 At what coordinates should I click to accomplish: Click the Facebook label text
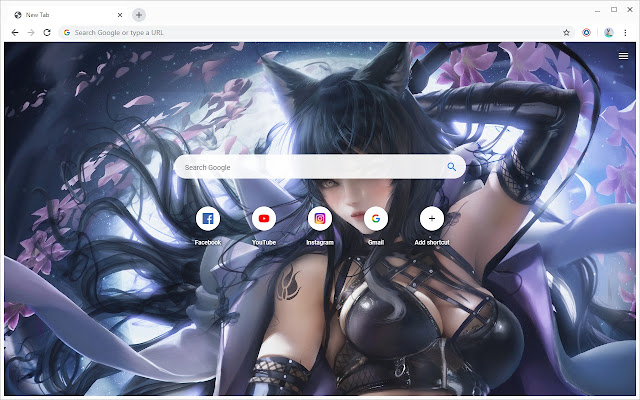coord(208,242)
